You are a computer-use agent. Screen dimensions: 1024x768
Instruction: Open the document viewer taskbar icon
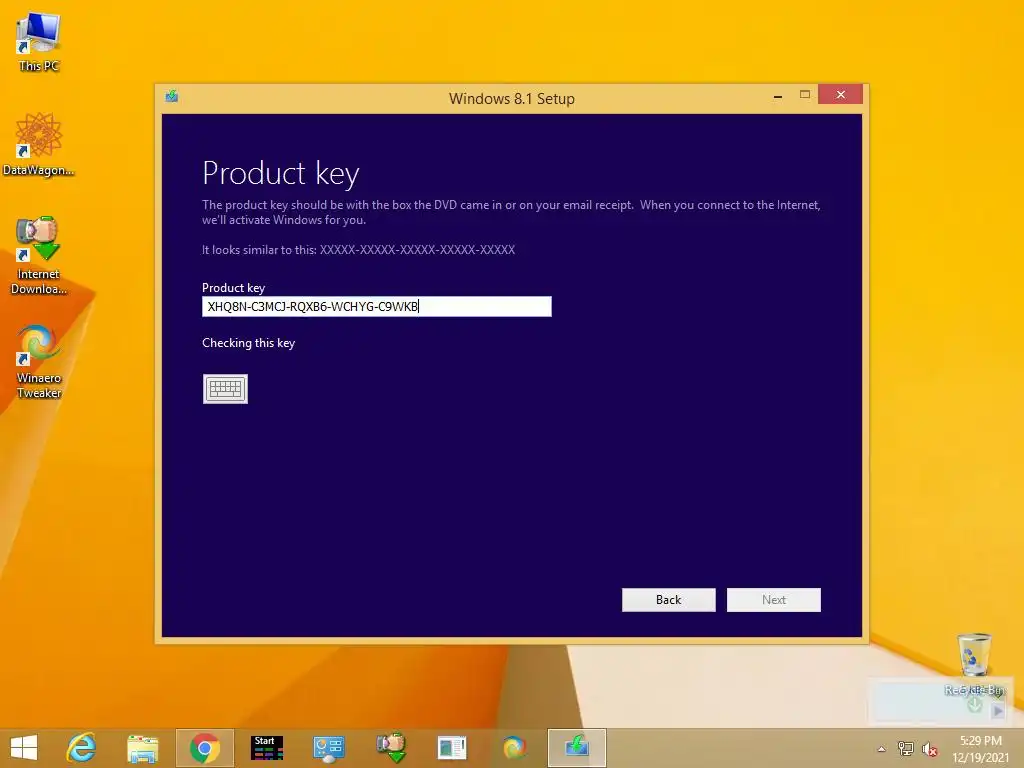click(x=452, y=748)
